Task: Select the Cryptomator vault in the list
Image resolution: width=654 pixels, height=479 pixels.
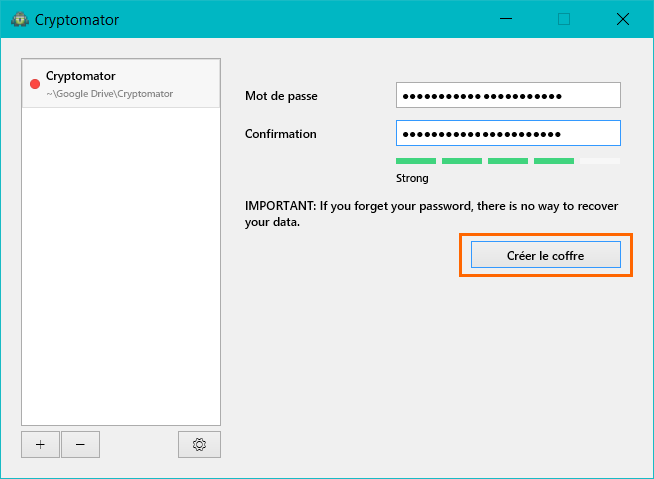Action: (x=121, y=83)
